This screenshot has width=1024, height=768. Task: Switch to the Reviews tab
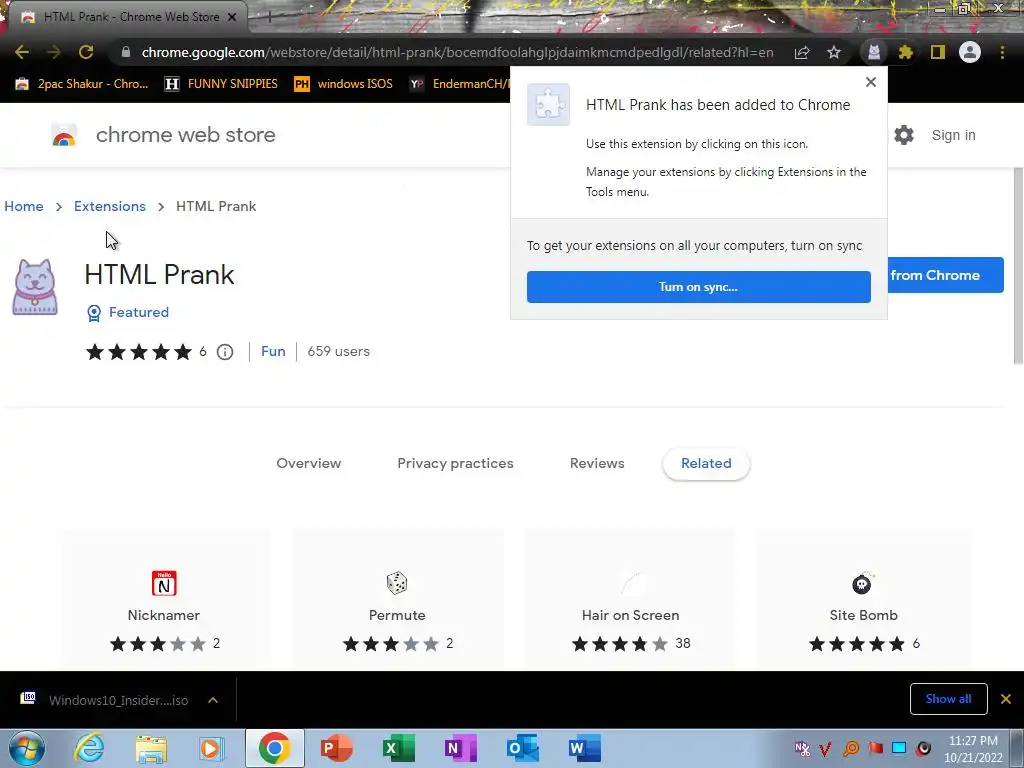click(x=597, y=464)
